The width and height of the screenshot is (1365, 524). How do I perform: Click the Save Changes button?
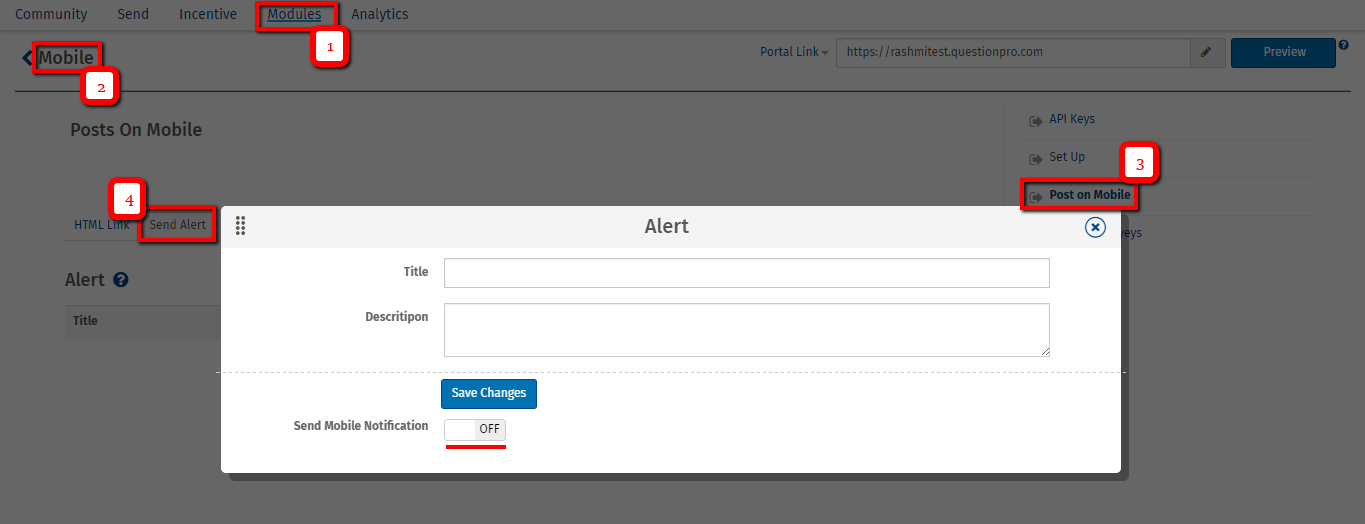click(488, 393)
